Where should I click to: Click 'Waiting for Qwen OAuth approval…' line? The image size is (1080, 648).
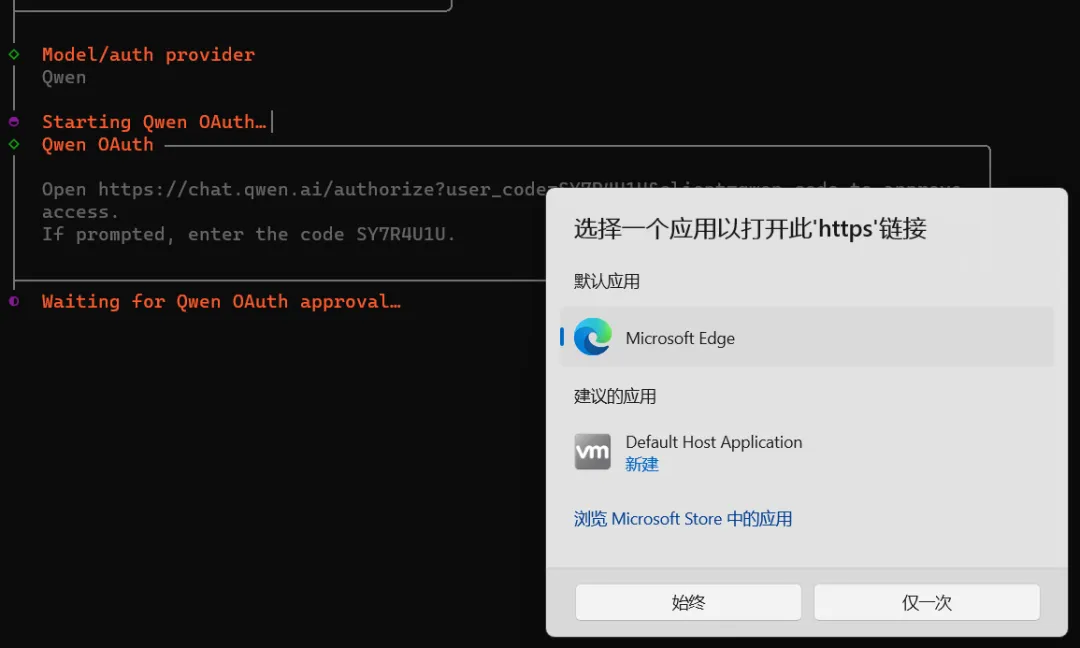pos(221,302)
